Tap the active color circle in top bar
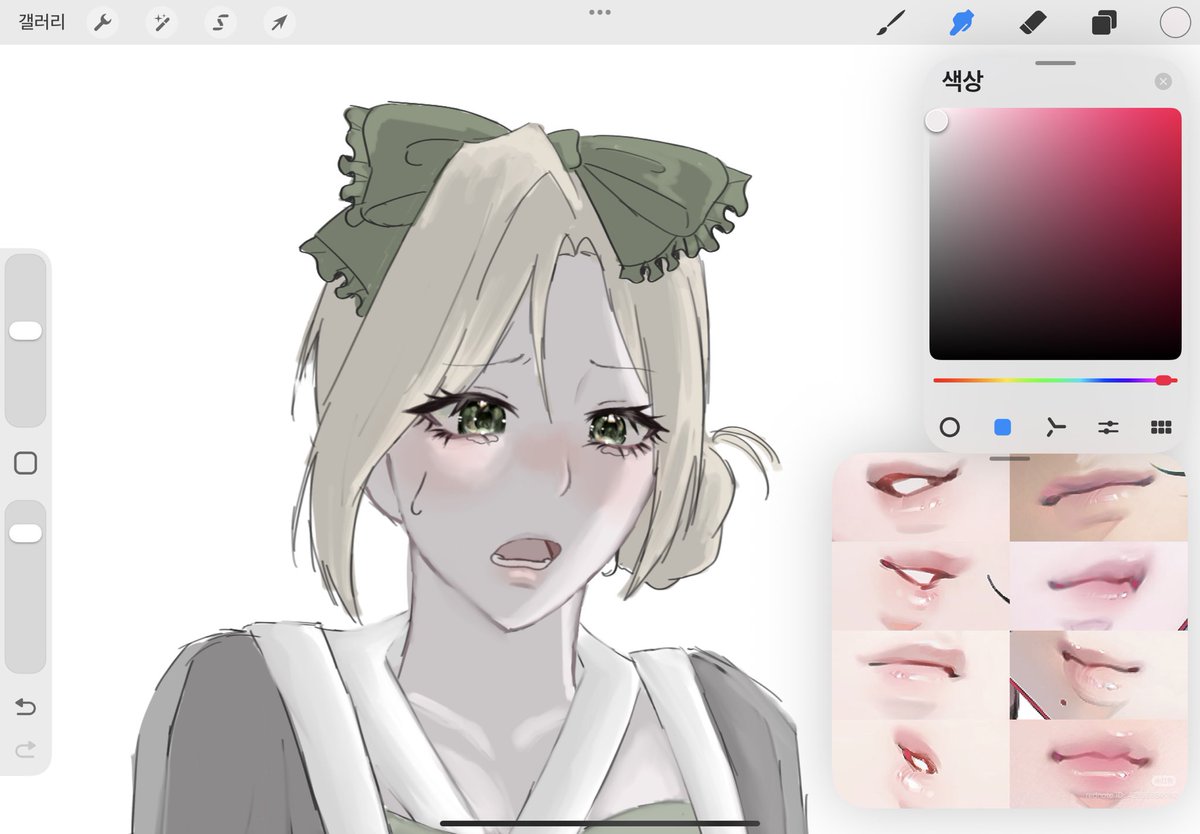Image resolution: width=1200 pixels, height=834 pixels. (x=1175, y=22)
